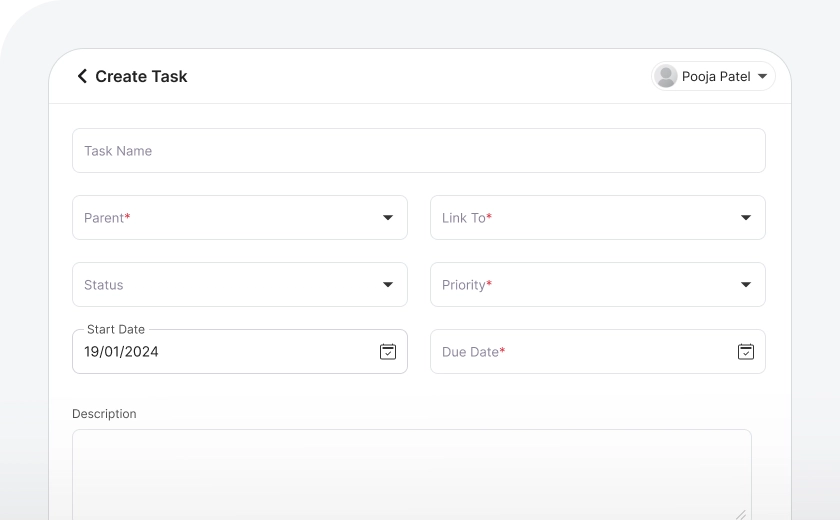
Task: Click the Parent field dropdown arrow
Action: pyautogui.click(x=388, y=218)
